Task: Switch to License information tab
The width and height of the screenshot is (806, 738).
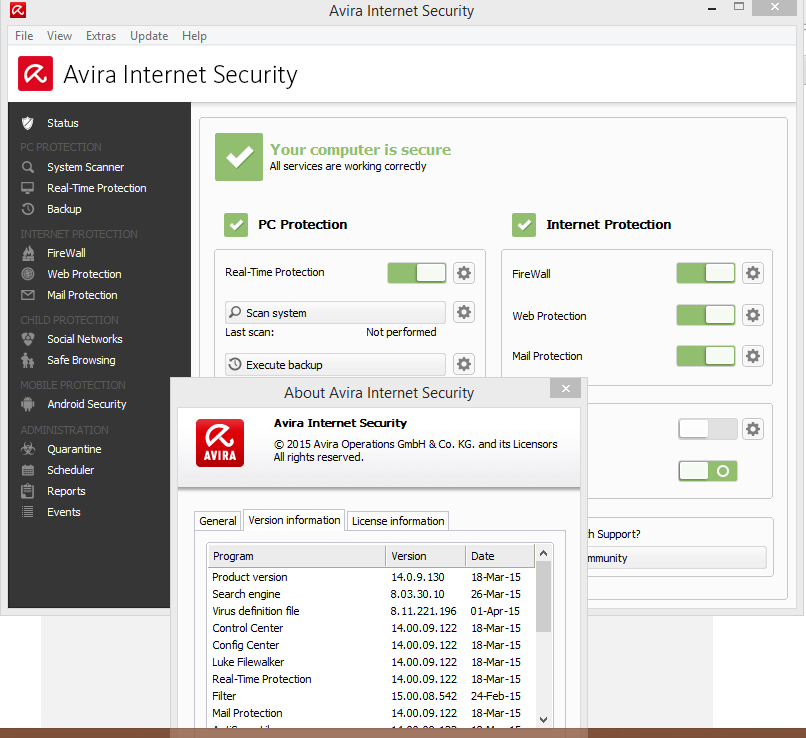Action: pyautogui.click(x=397, y=521)
